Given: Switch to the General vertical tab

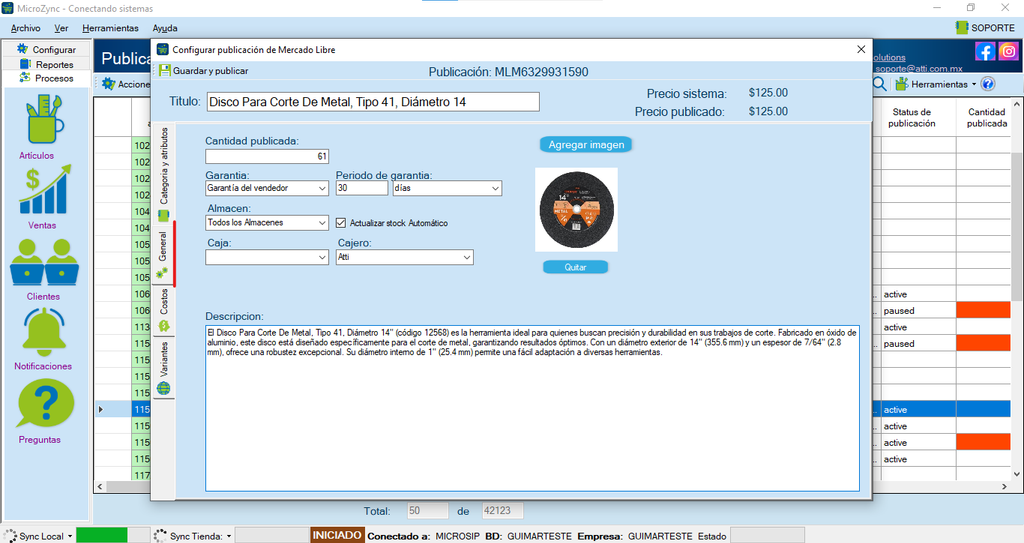Looking at the screenshot, I should 163,254.
